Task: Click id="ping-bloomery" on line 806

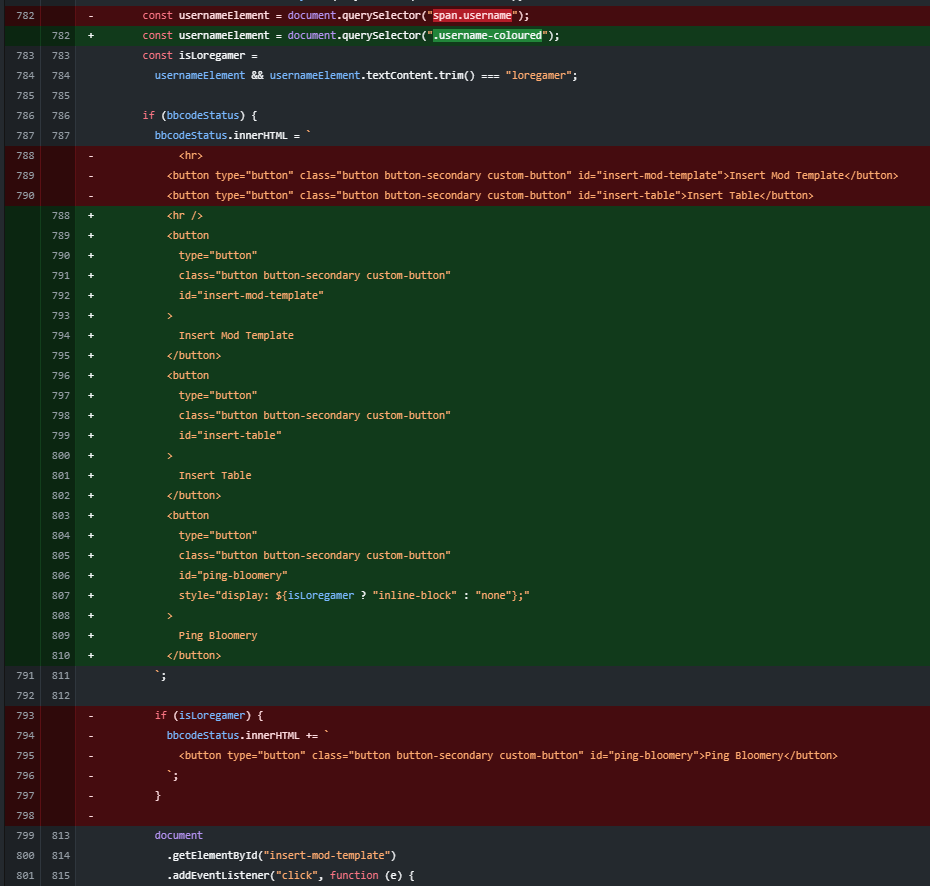Action: tap(233, 575)
